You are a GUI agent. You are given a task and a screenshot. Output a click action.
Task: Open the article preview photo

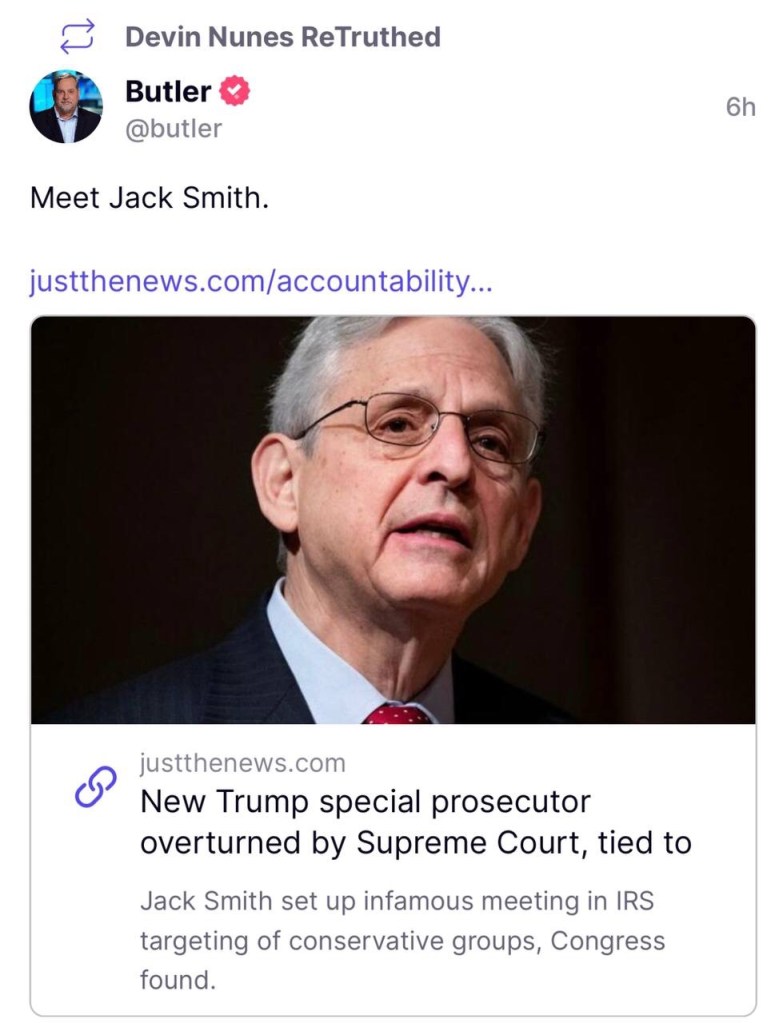click(x=393, y=520)
